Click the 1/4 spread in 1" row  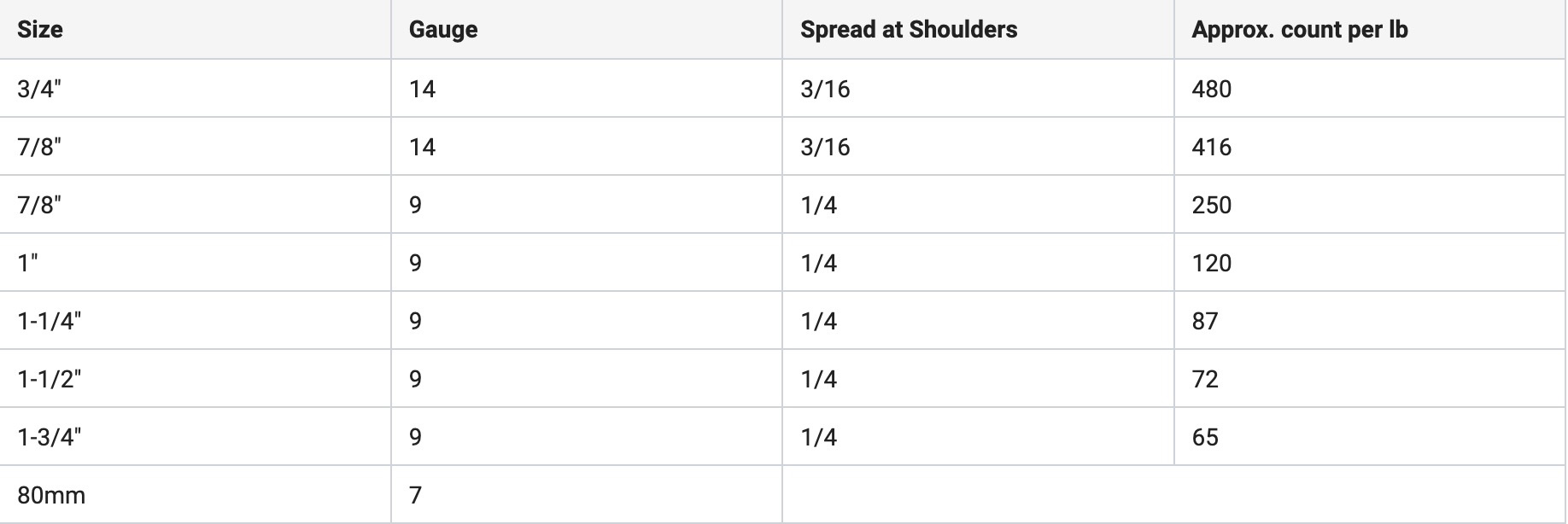818,263
